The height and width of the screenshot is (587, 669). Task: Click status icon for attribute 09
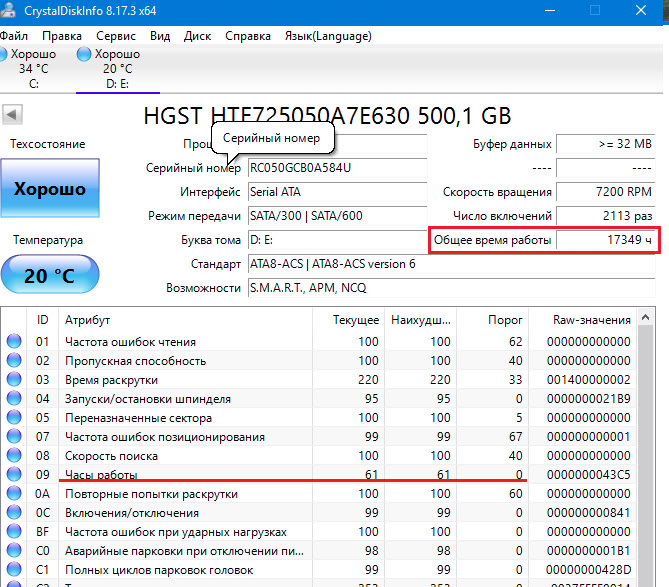click(14, 474)
